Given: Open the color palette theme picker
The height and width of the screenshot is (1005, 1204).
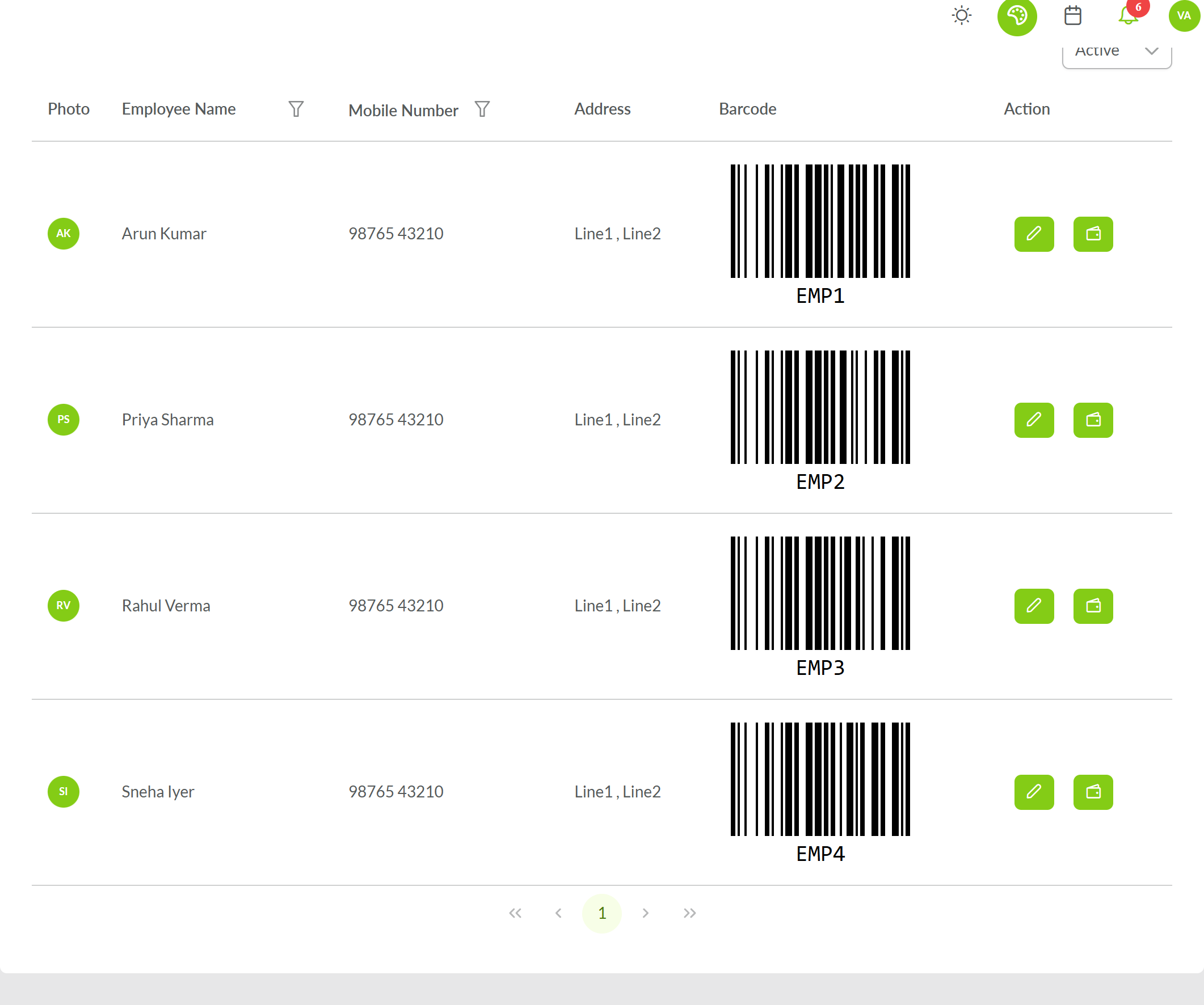Looking at the screenshot, I should point(1017,16).
